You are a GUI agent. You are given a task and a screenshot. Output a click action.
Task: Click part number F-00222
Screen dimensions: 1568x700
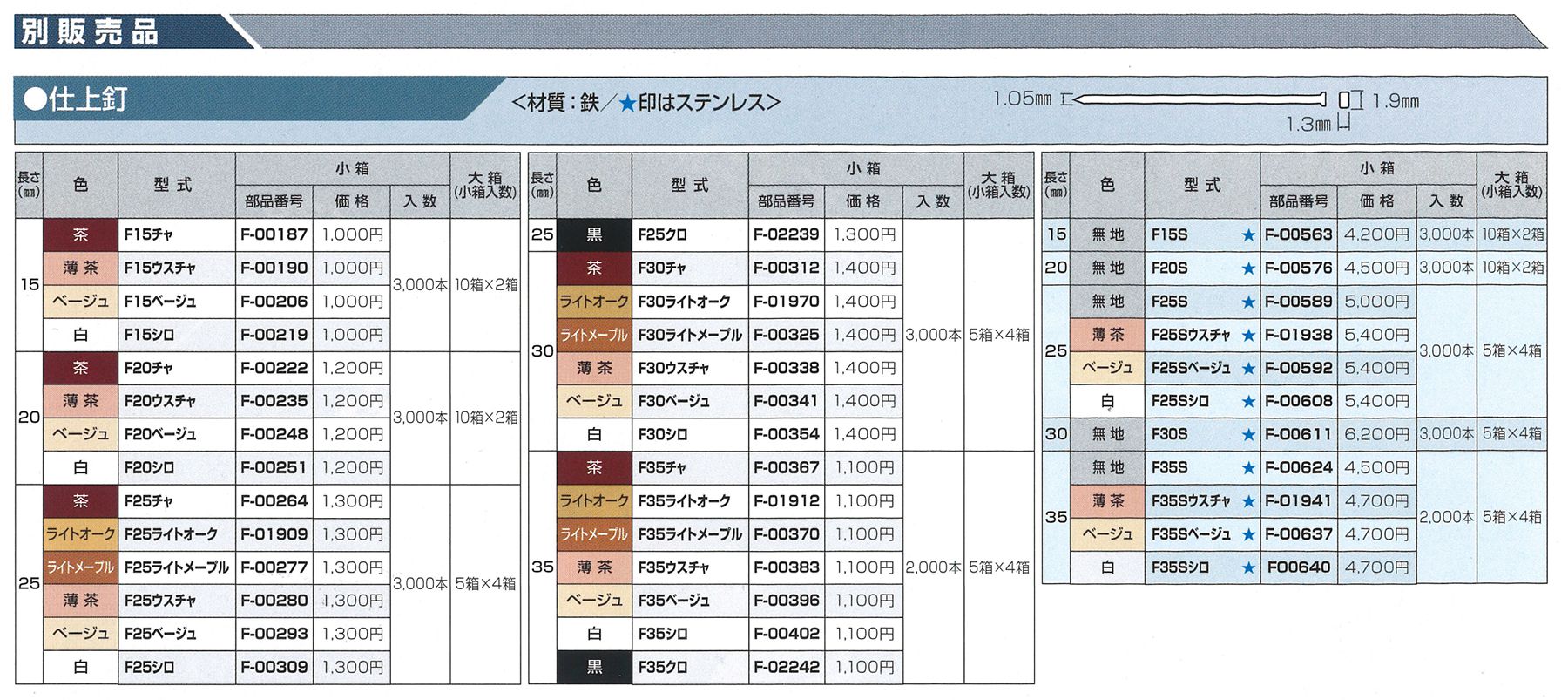(x=274, y=368)
